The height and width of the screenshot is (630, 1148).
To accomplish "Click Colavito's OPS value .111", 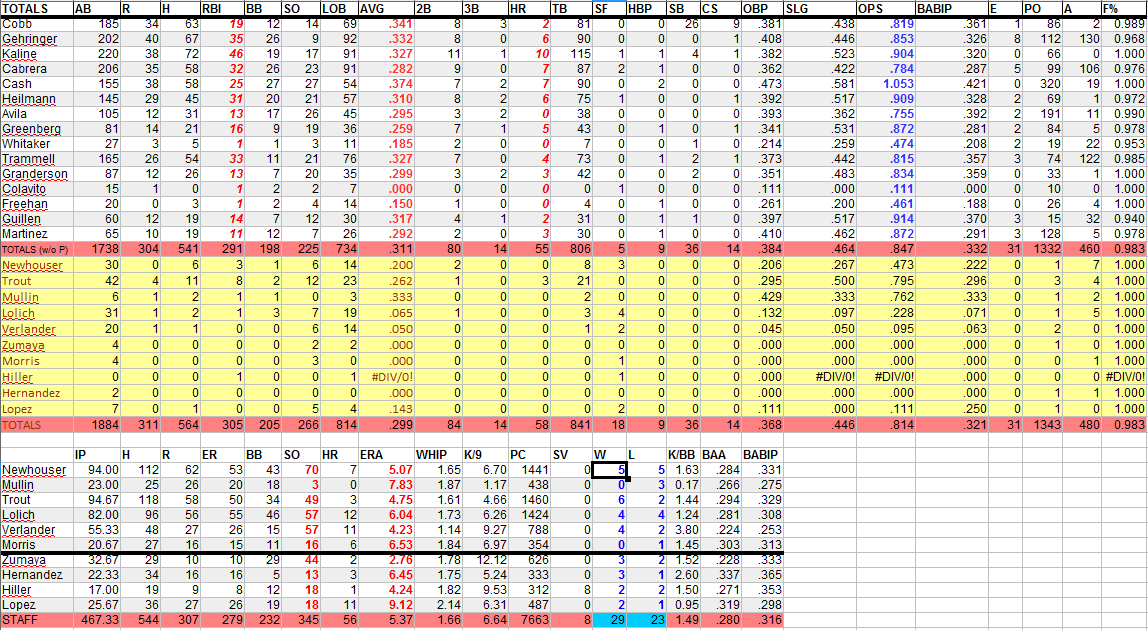I will [x=886, y=189].
